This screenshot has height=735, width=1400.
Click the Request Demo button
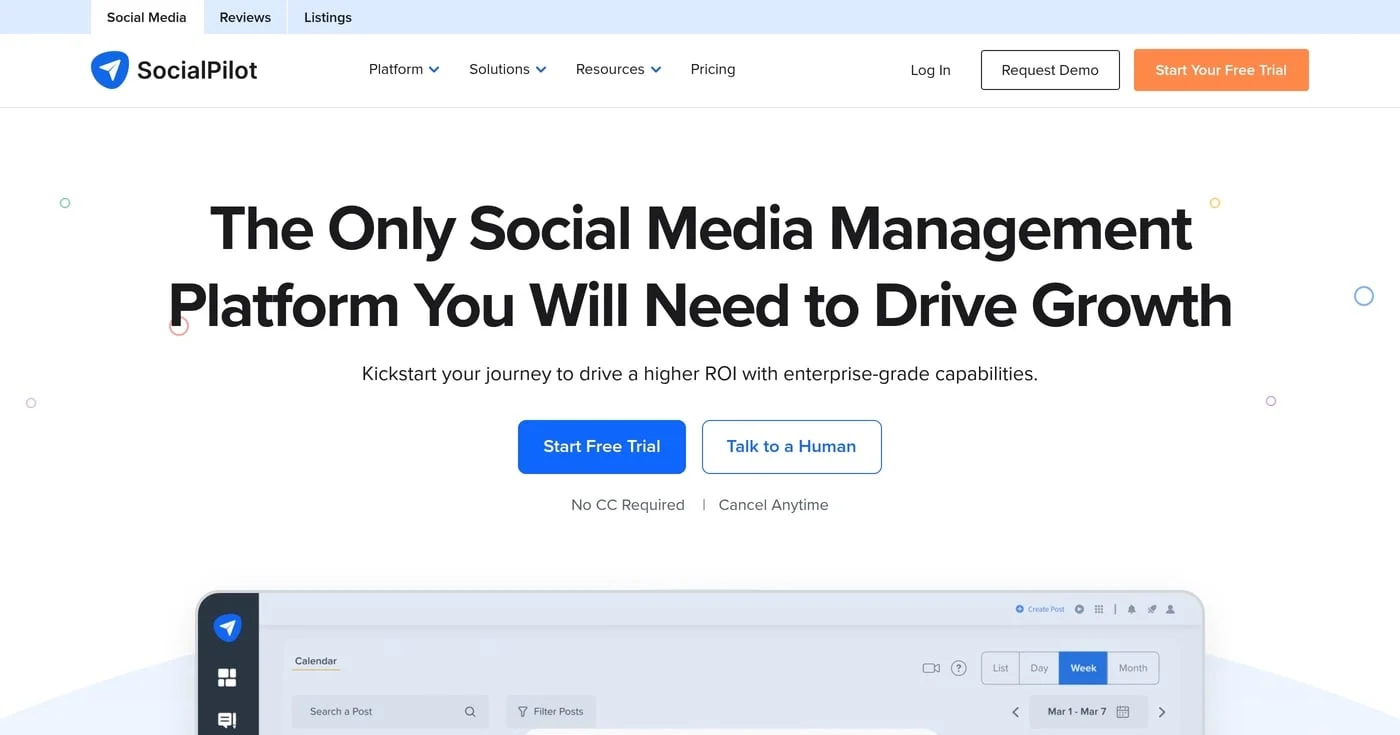coord(1050,70)
